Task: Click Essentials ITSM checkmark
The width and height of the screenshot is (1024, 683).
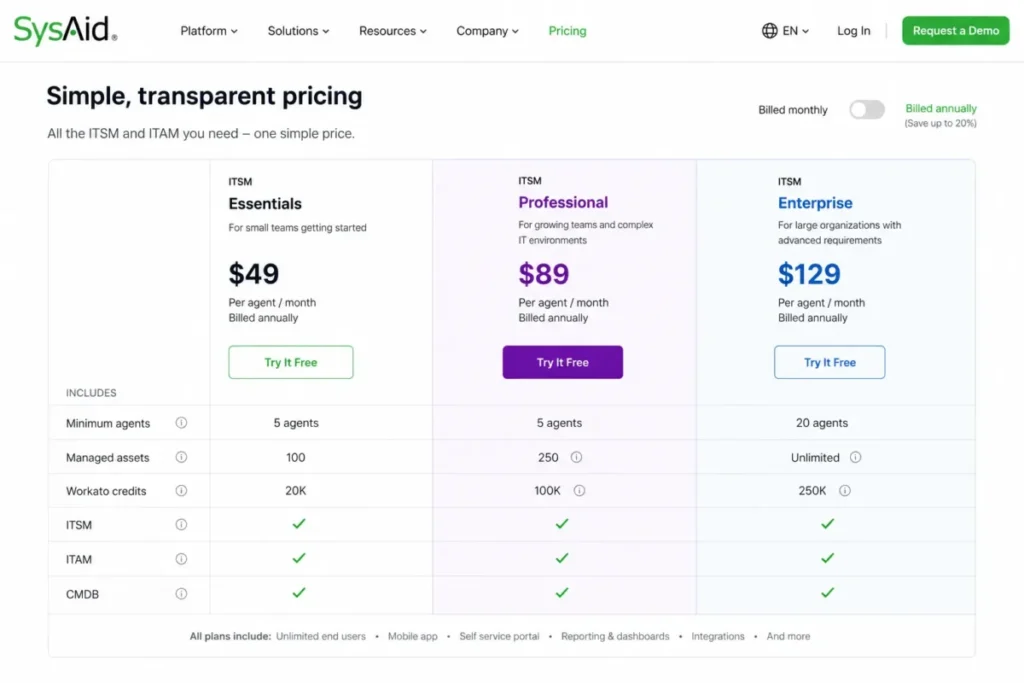Action: 298,524
